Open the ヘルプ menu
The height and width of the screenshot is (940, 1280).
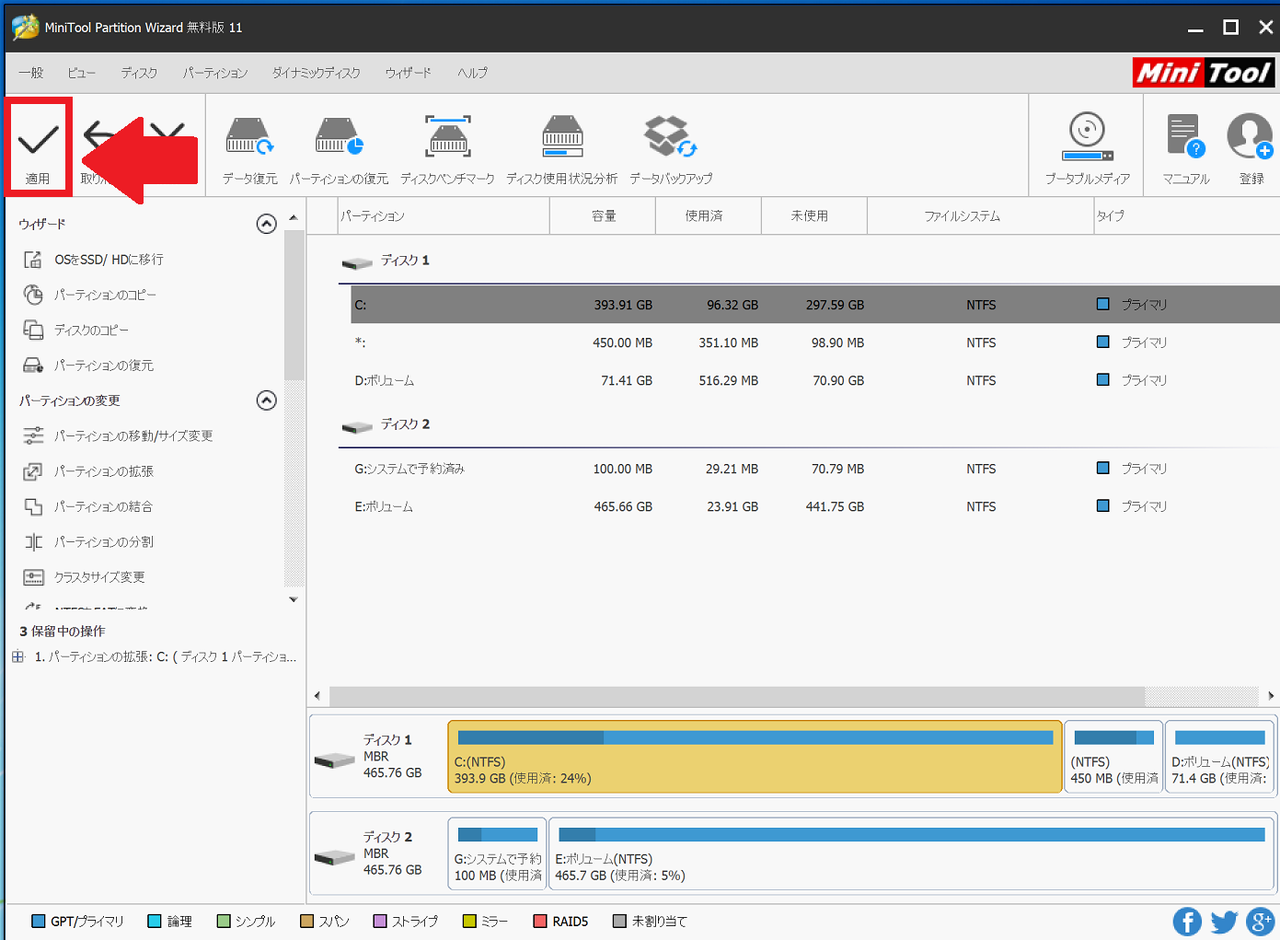[x=472, y=73]
